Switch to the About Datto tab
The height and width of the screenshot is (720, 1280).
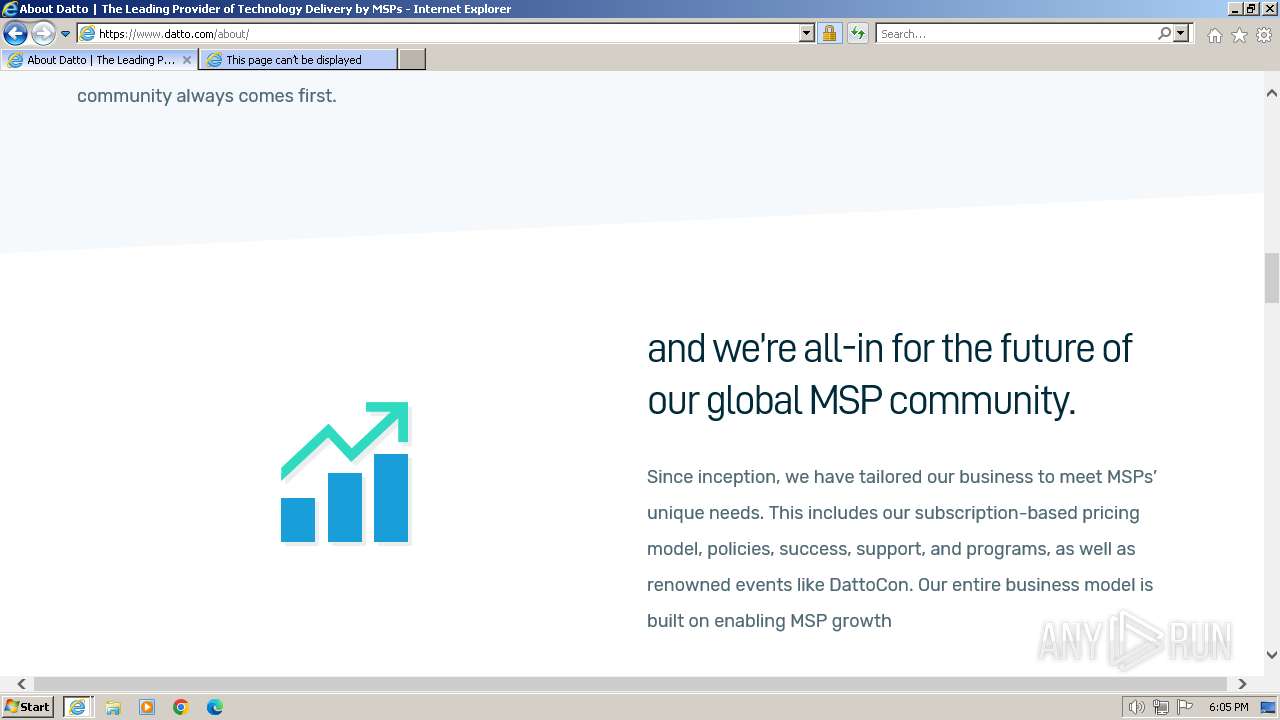[99, 60]
